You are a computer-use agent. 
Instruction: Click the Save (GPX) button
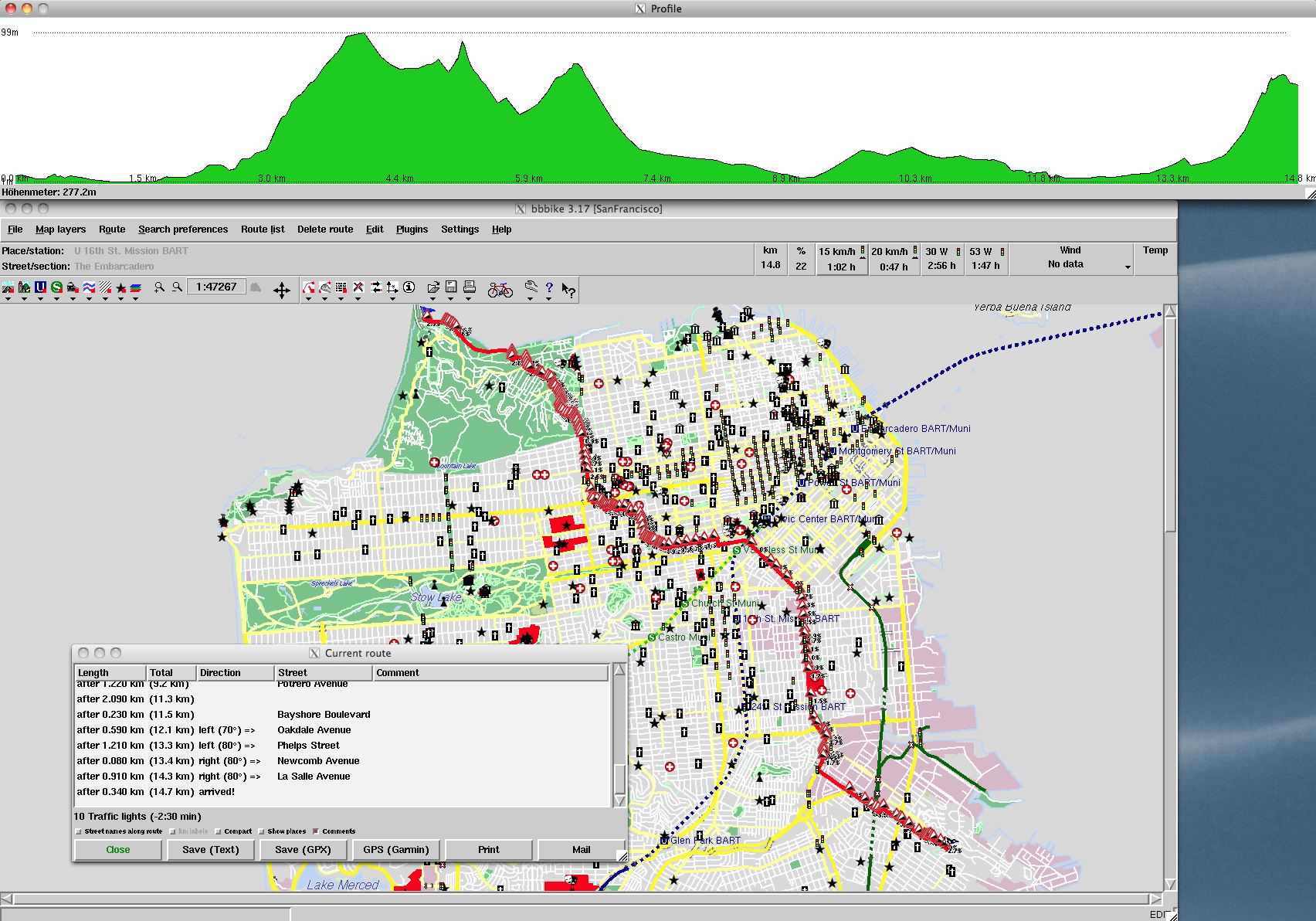(x=303, y=849)
